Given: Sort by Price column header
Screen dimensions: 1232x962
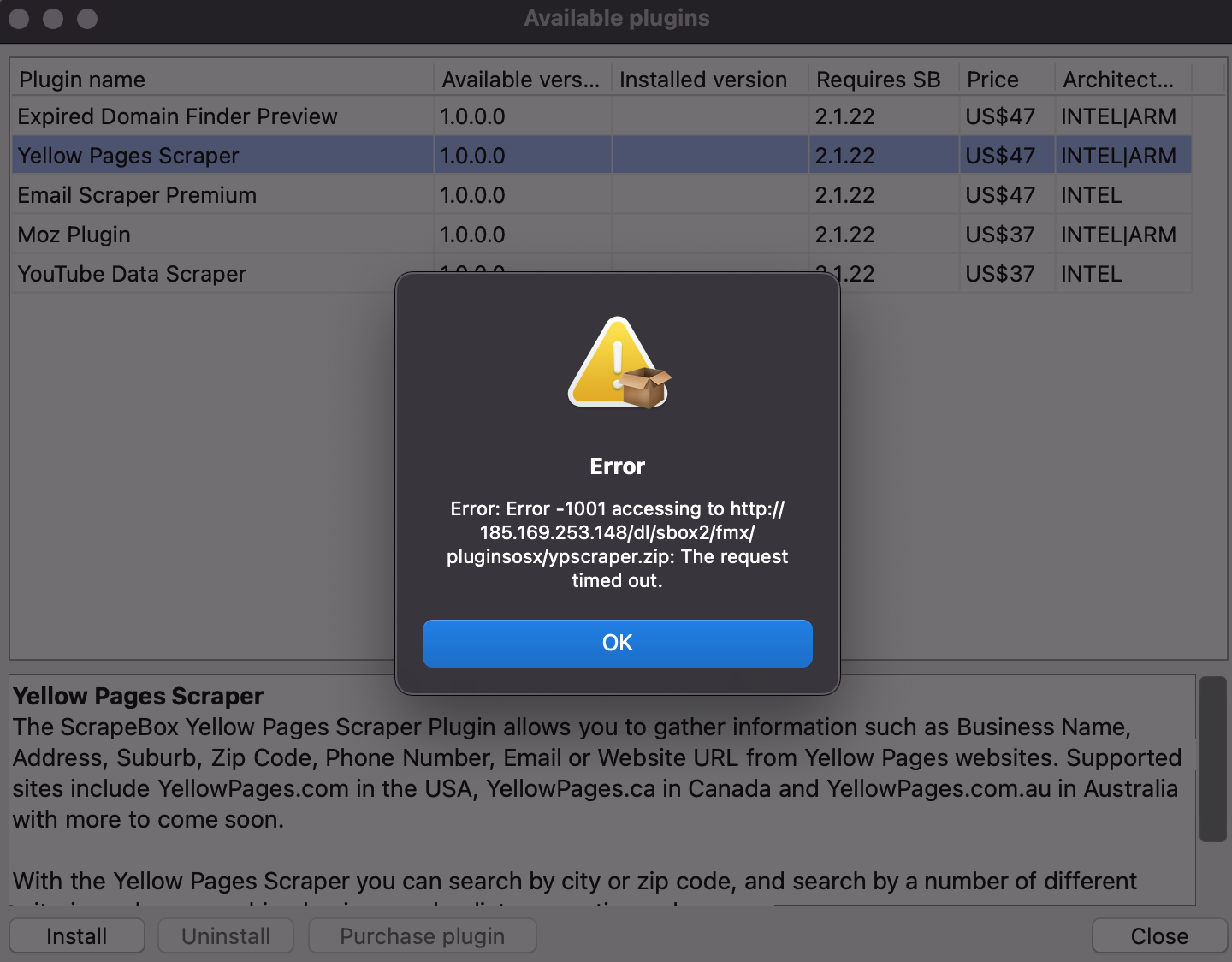Looking at the screenshot, I should [1007, 80].
